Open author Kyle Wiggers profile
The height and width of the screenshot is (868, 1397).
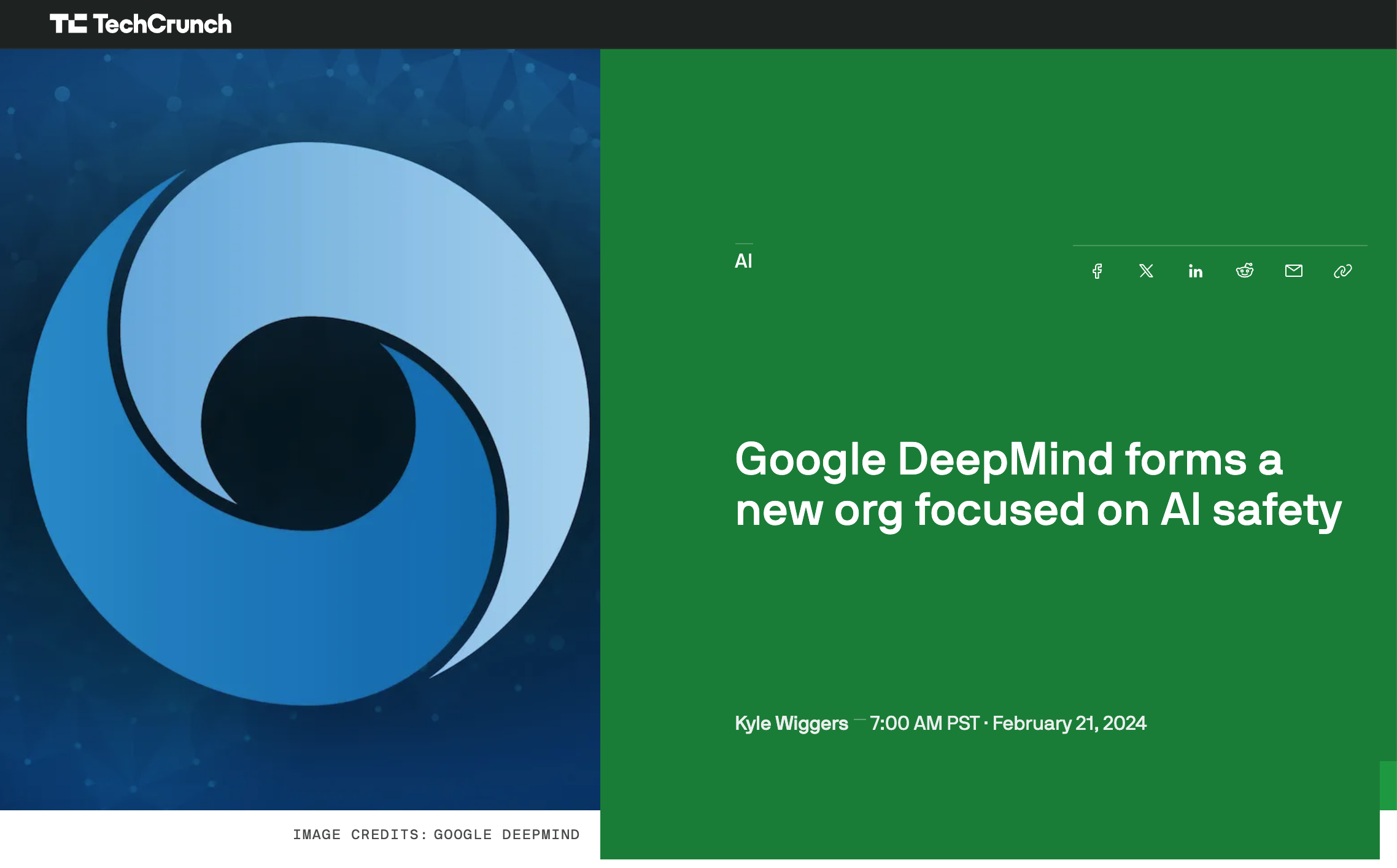[x=791, y=723]
